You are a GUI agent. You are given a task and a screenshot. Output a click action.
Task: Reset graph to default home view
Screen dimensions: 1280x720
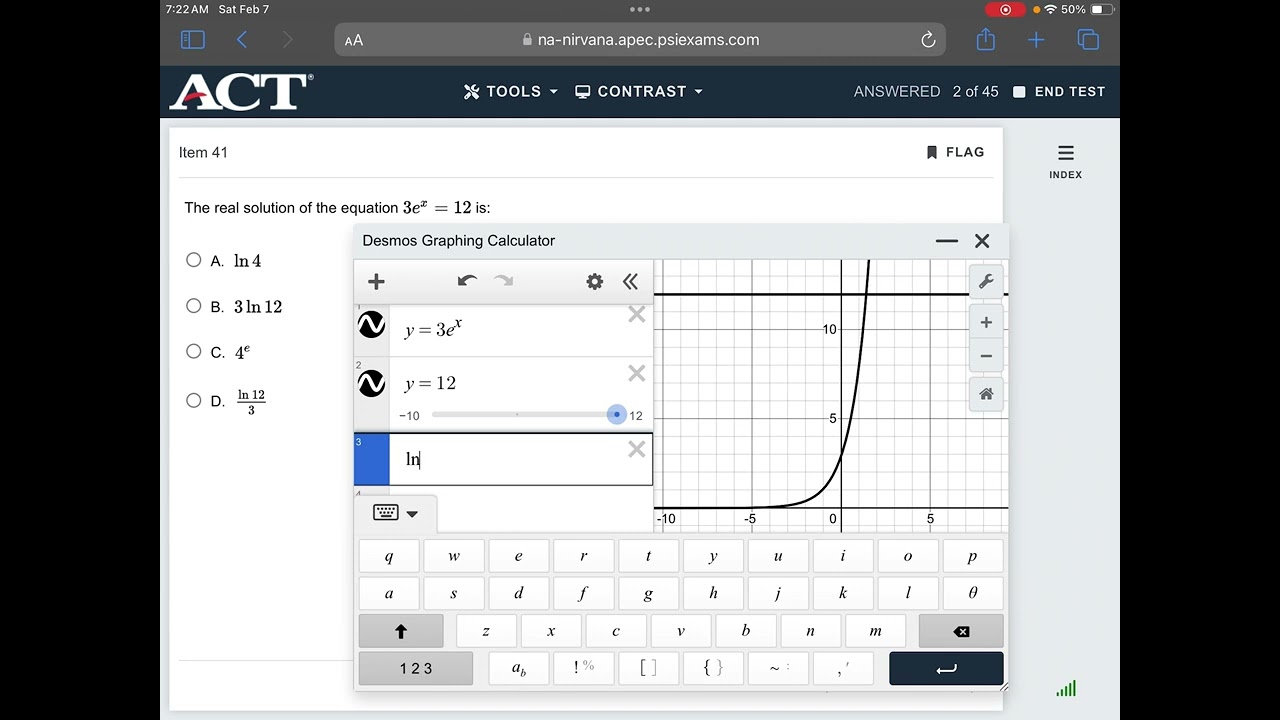click(986, 394)
